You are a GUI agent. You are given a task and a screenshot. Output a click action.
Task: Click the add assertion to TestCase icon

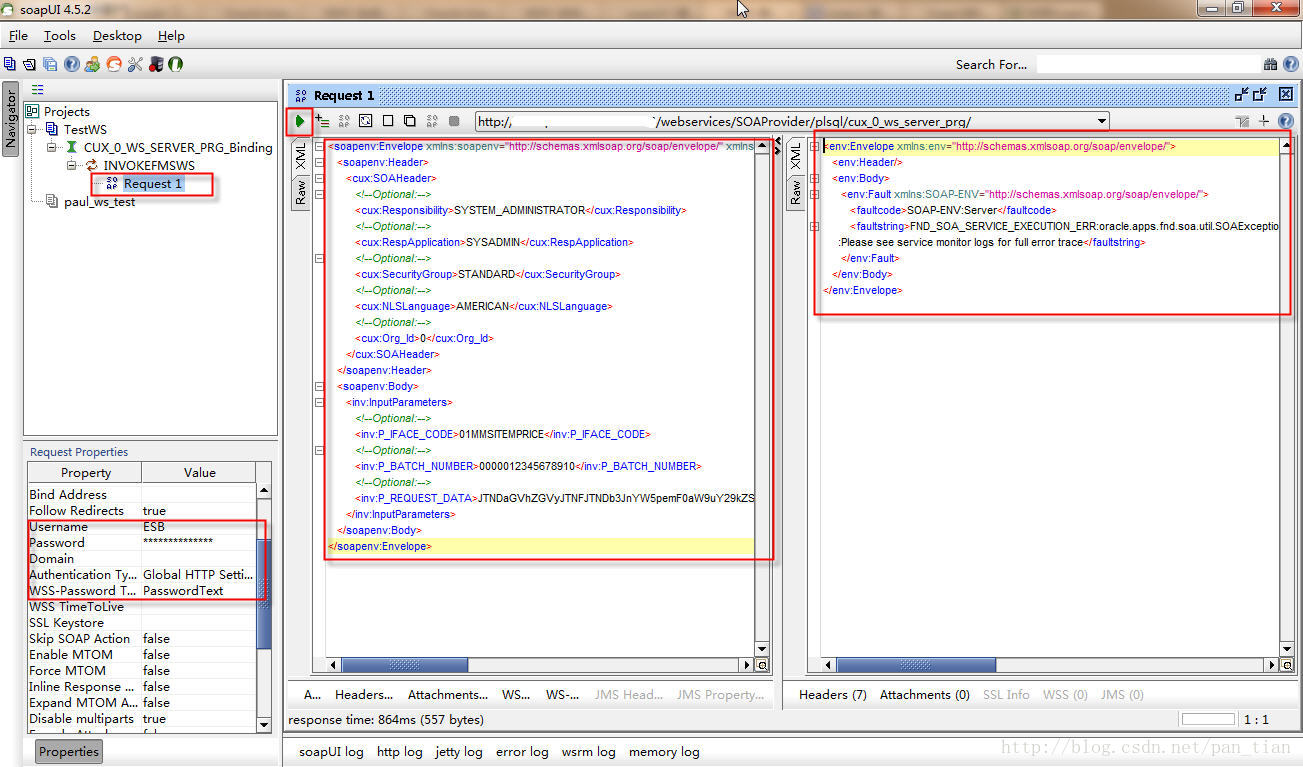[322, 121]
